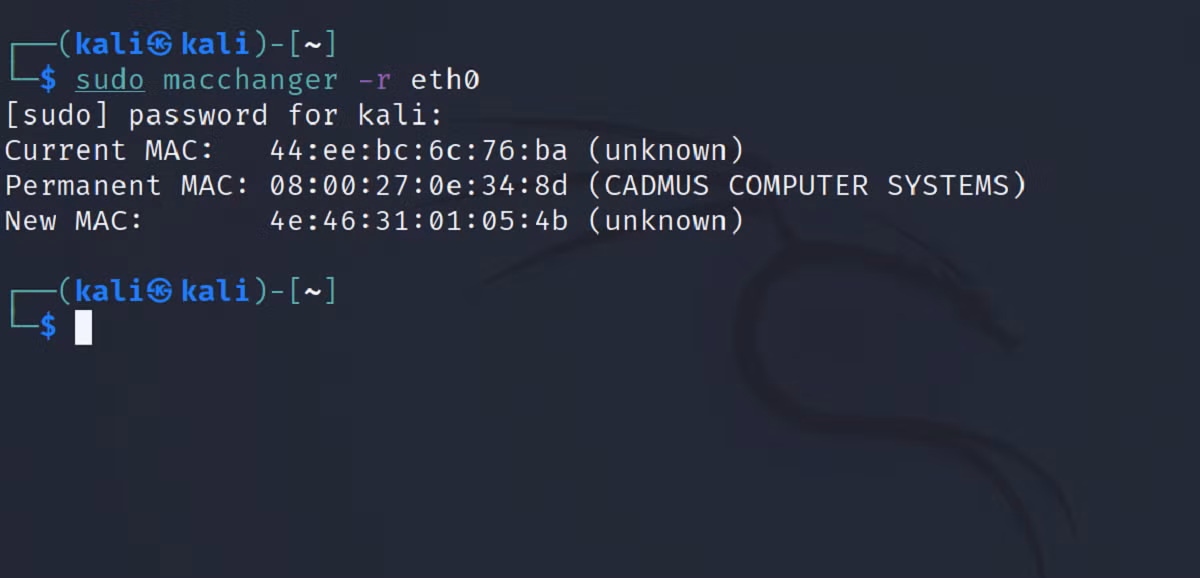Image resolution: width=1200 pixels, height=578 pixels.
Task: Click the New MAC label
Action: pos(74,221)
